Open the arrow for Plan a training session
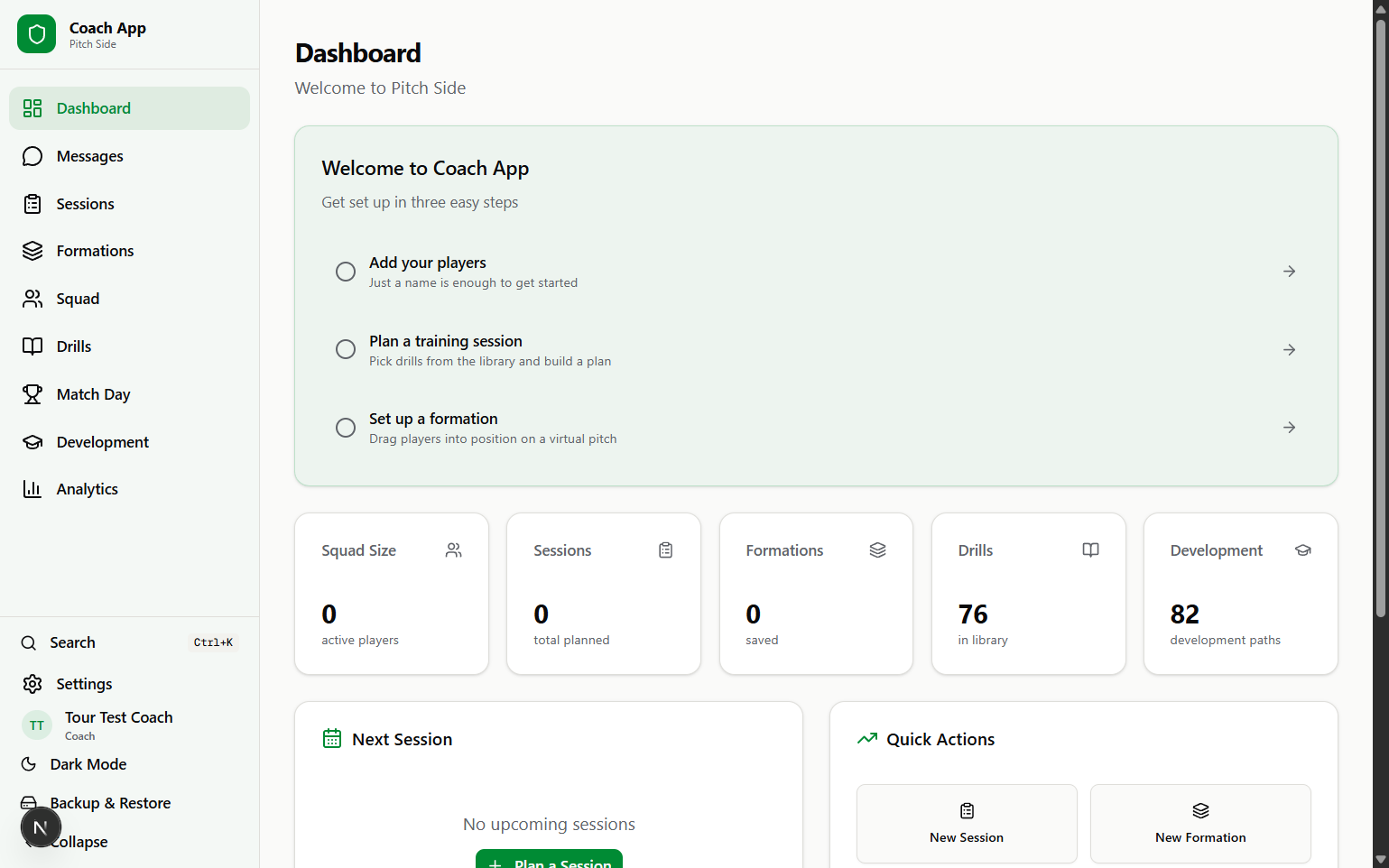1389x868 pixels. point(1290,350)
